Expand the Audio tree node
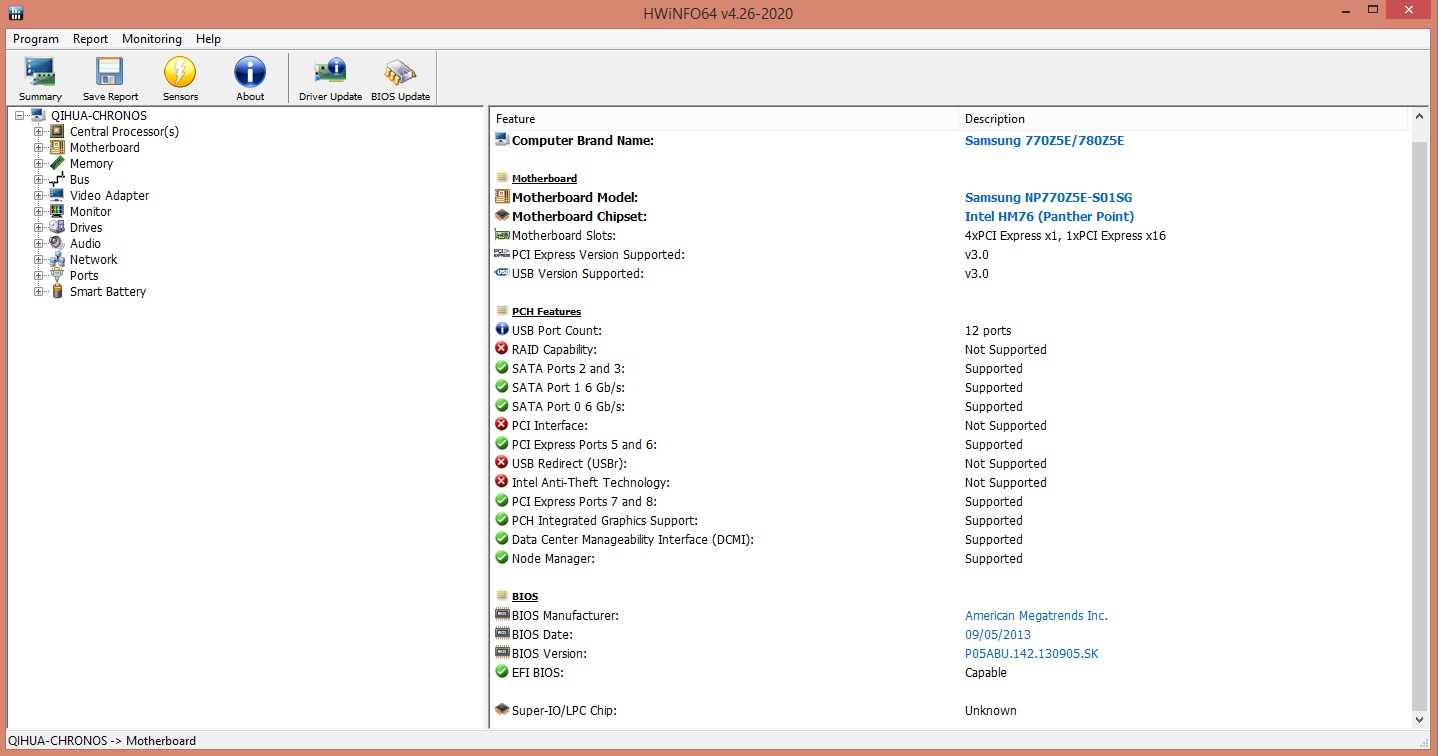The image size is (1438, 756). [38, 244]
